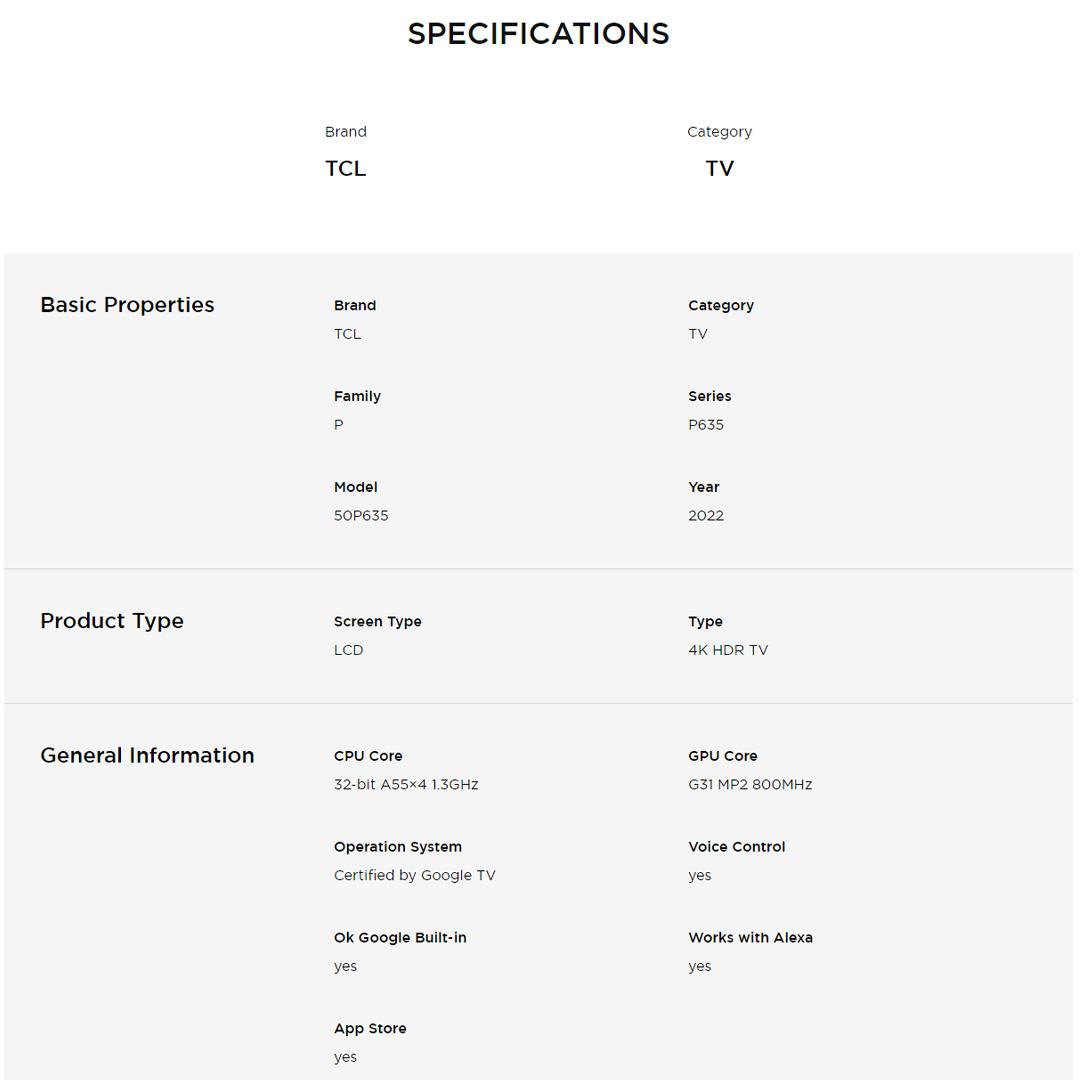Click the App Store label
Image resolution: width=1080 pixels, height=1080 pixels.
coord(370,1029)
